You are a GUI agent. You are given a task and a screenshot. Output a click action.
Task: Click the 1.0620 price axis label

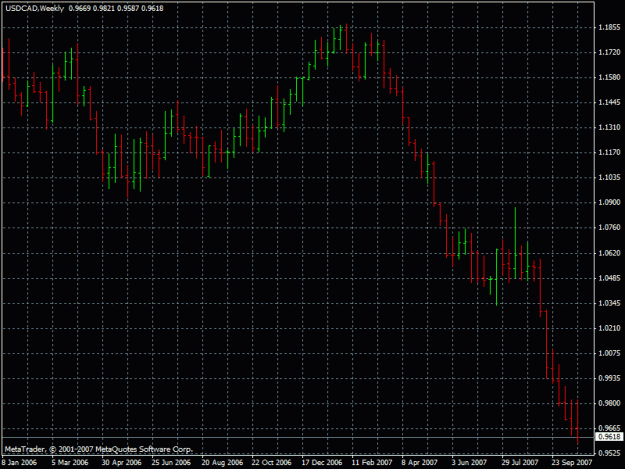coord(609,253)
